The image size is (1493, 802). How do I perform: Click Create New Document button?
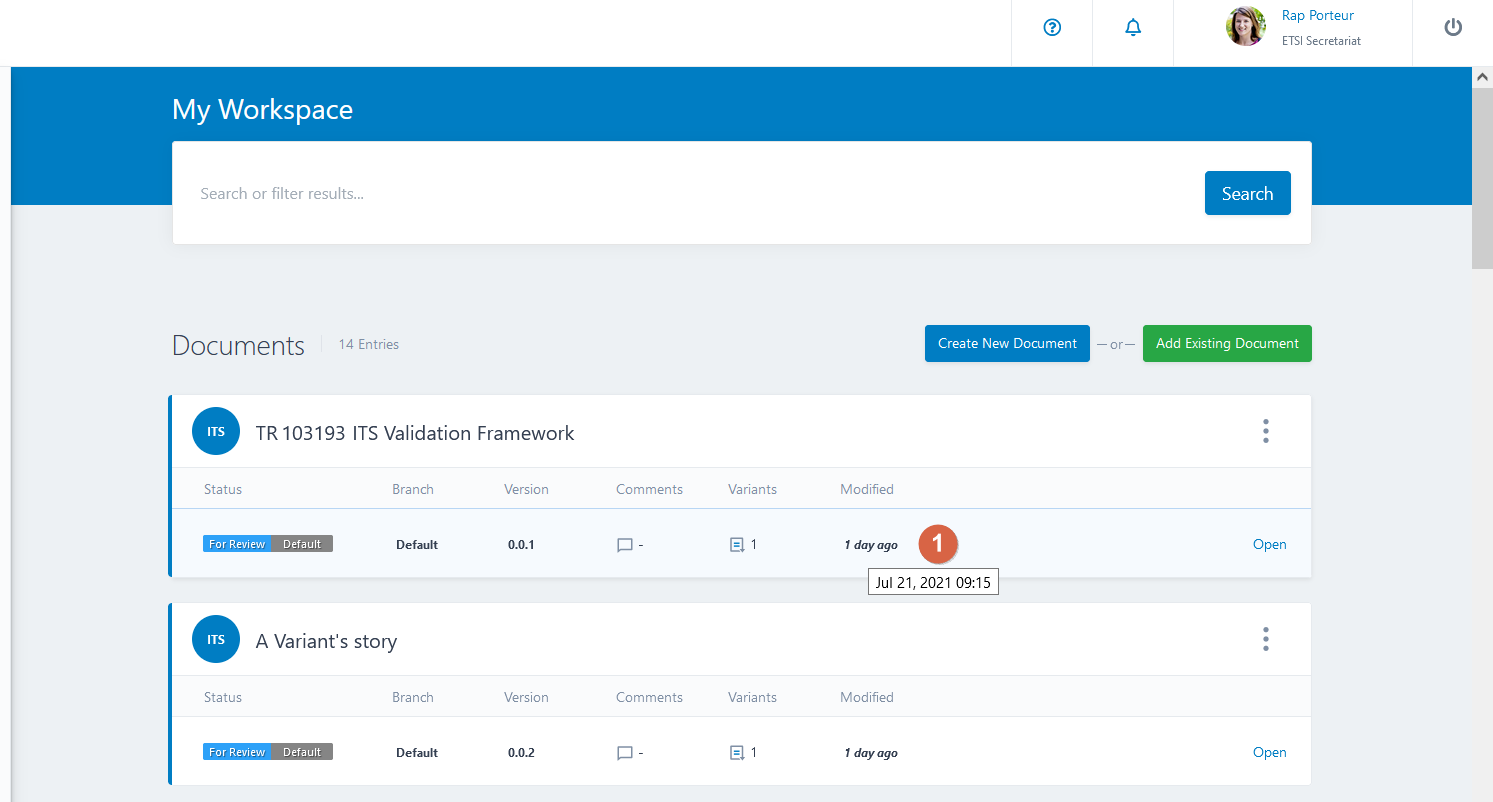pyautogui.click(x=1007, y=343)
